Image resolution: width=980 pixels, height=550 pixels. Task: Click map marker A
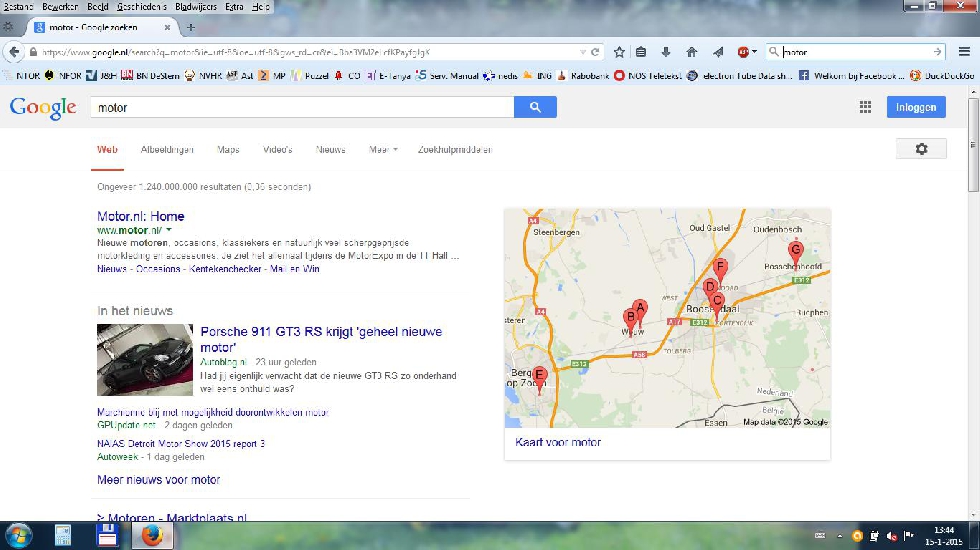[x=639, y=309]
